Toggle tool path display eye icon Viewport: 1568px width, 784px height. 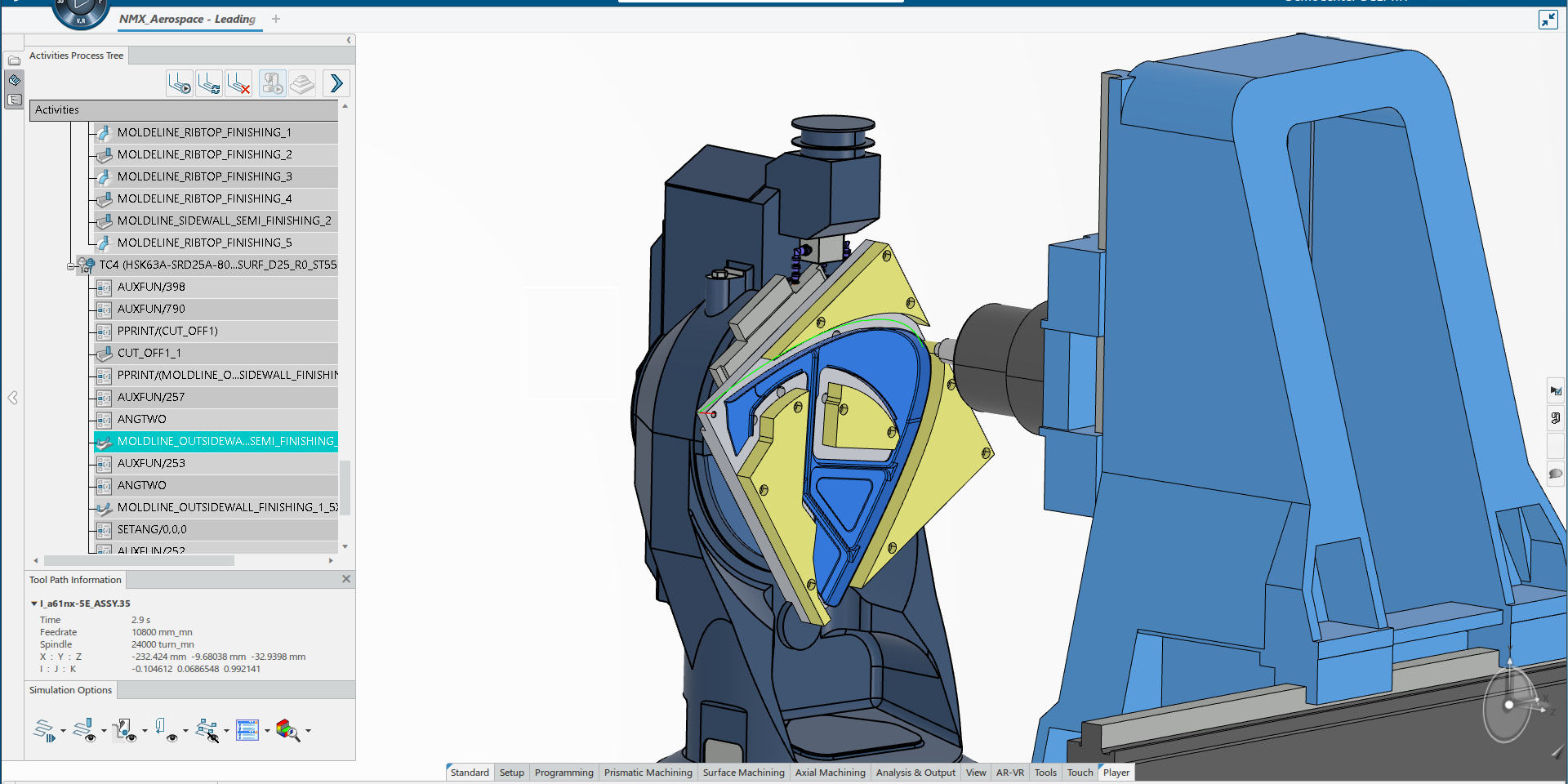coord(84,730)
